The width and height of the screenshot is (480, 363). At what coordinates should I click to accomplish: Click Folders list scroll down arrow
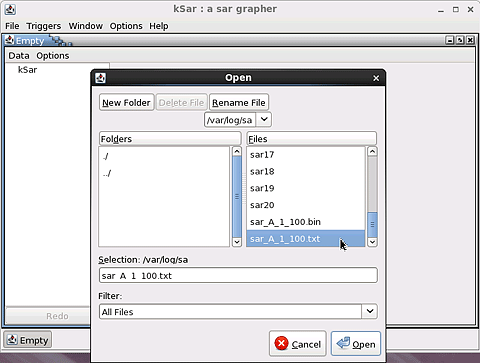tap(237, 242)
